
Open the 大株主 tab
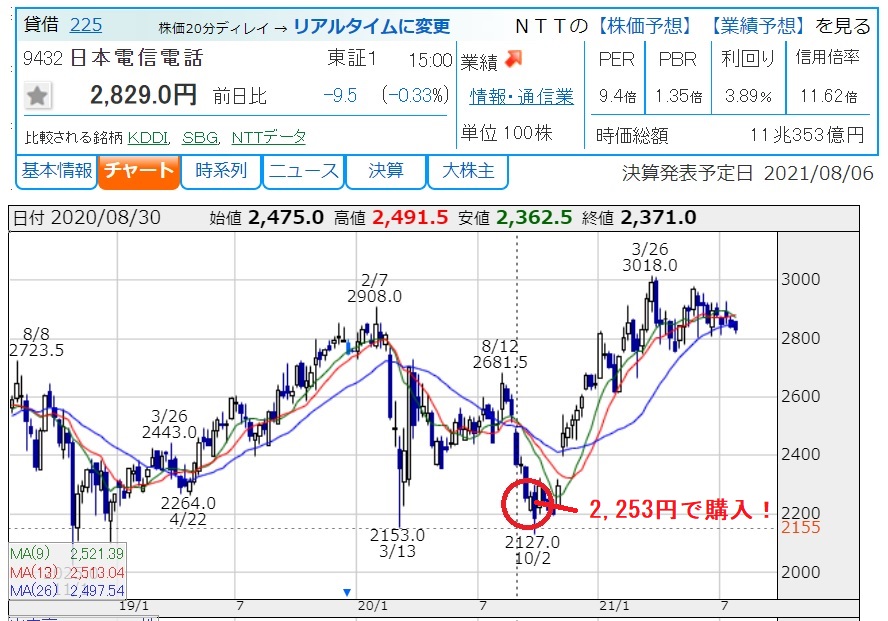(468, 170)
